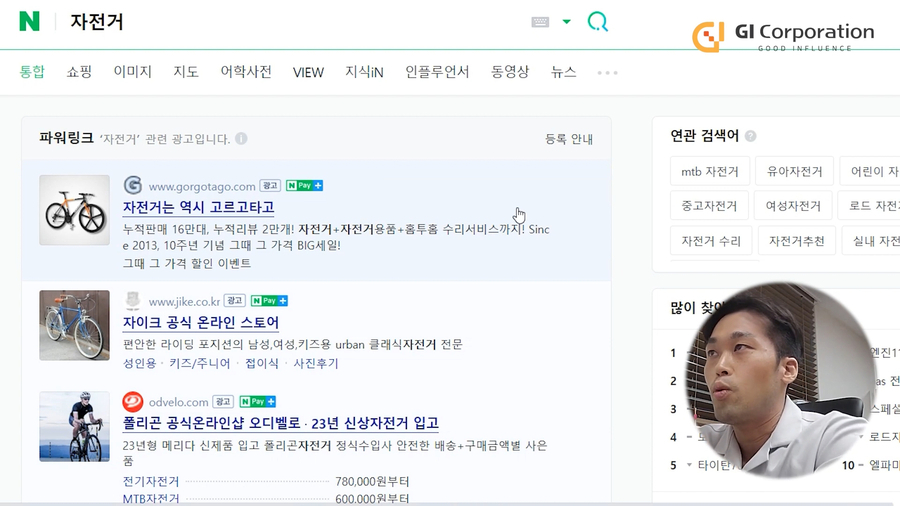Image resolution: width=900 pixels, height=506 pixels.
Task: Open the MTB자전거 price link
Action: click(151, 499)
